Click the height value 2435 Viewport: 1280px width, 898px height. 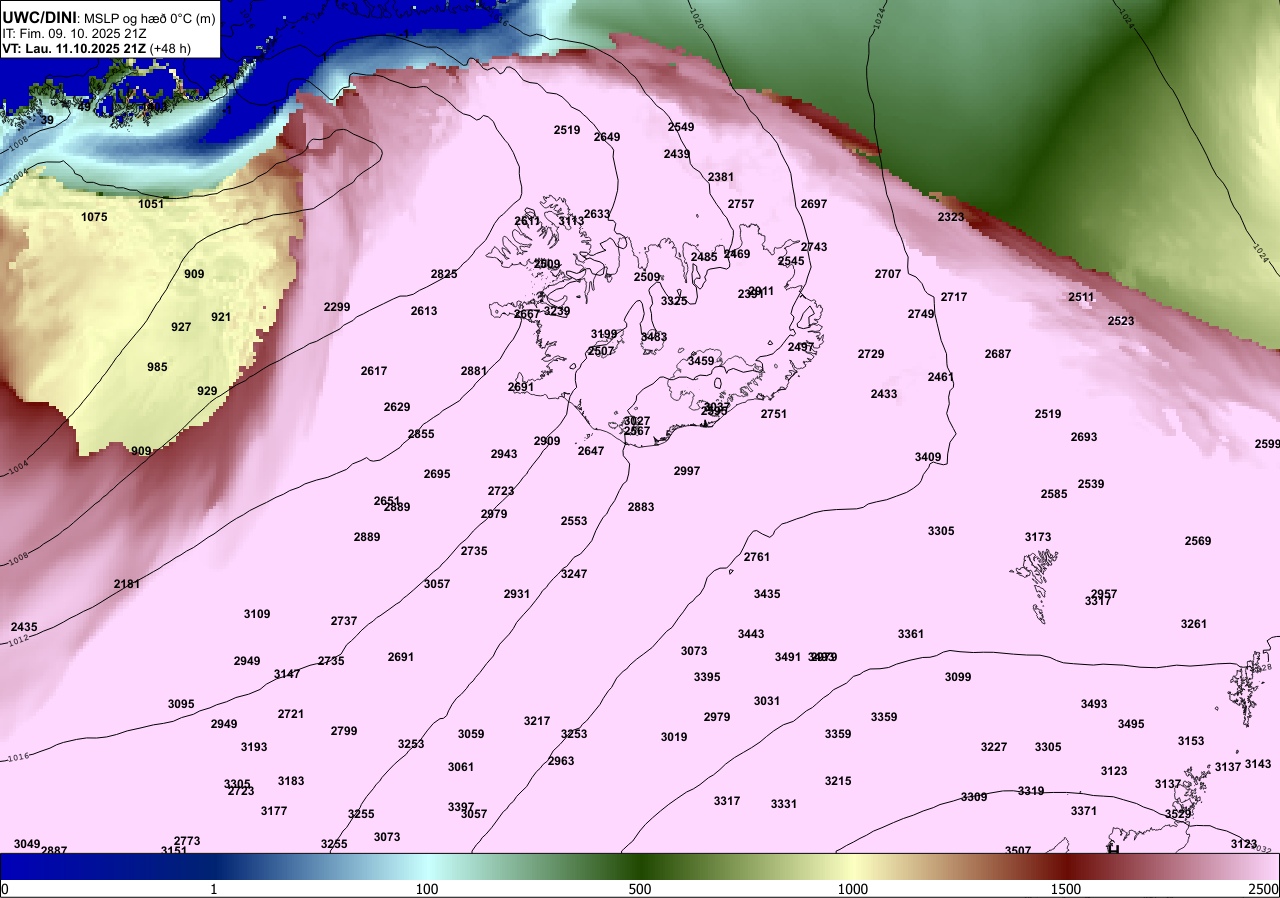click(x=24, y=627)
